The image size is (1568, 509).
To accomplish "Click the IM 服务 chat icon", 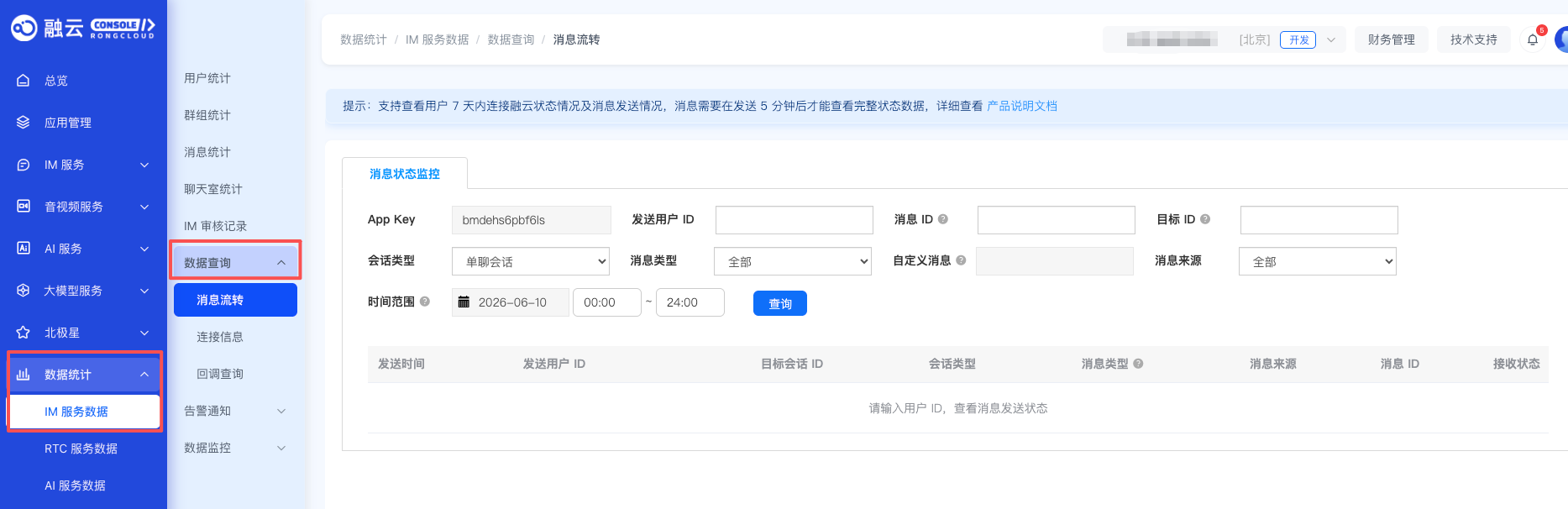I will (24, 165).
